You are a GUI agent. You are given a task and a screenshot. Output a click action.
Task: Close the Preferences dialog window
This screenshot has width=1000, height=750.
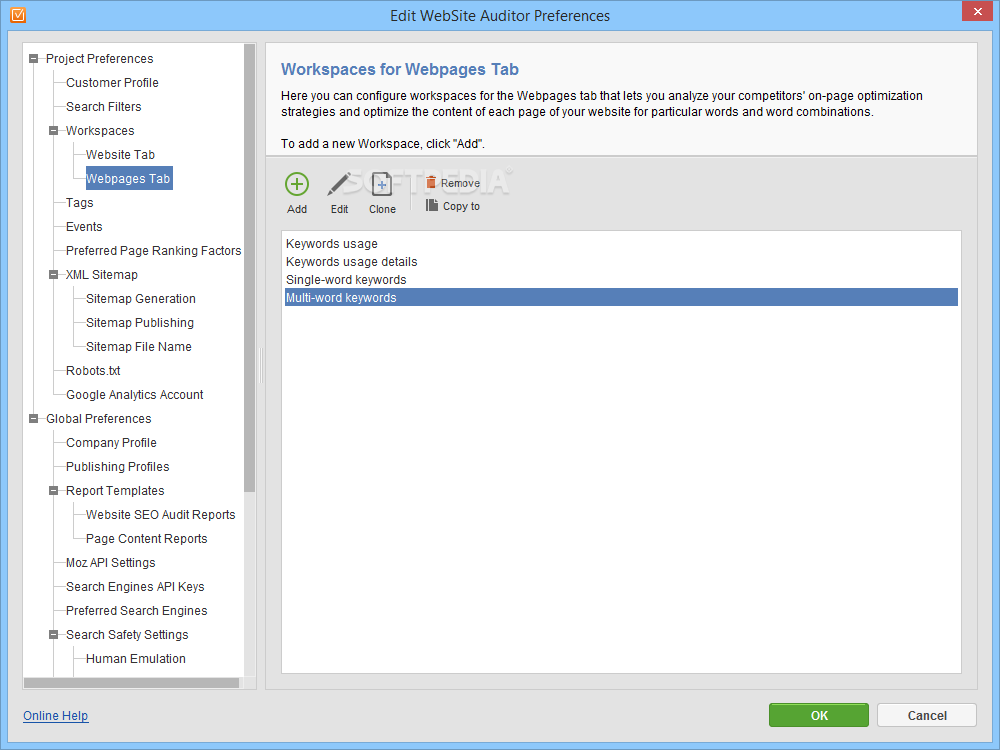tap(978, 11)
